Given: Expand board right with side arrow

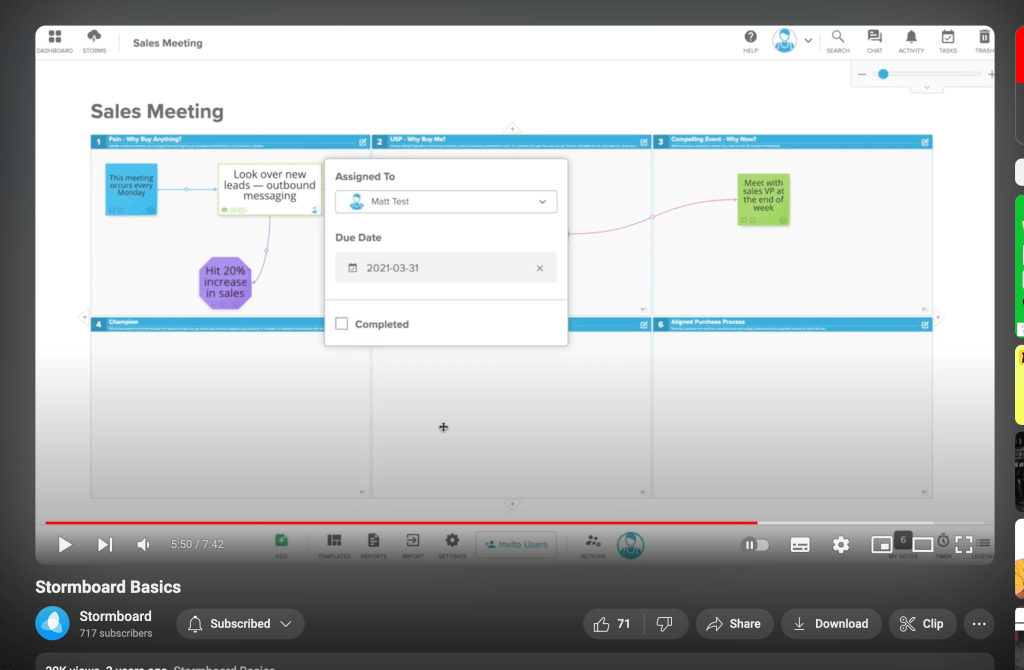Looking at the screenshot, I should click(938, 317).
